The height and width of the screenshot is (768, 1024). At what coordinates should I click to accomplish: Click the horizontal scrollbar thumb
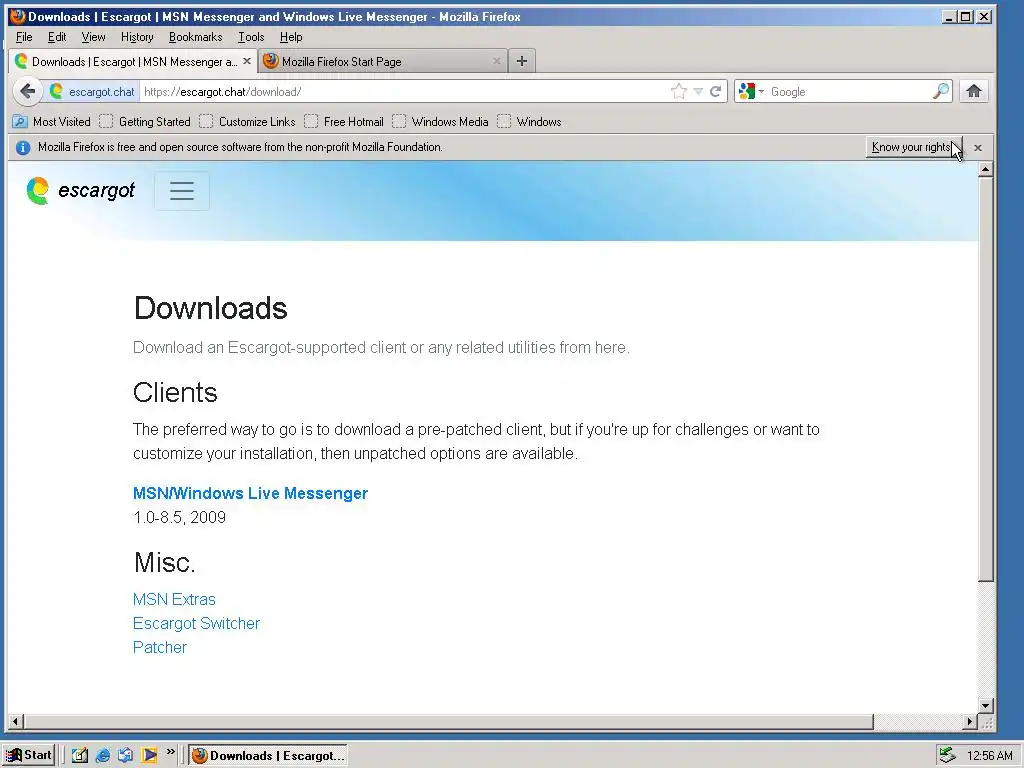(449, 722)
